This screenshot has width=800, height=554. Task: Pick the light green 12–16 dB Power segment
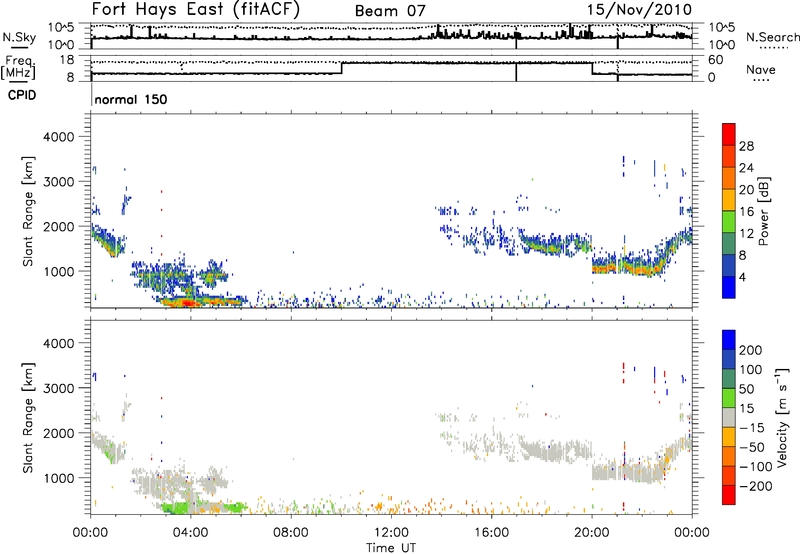(x=729, y=222)
